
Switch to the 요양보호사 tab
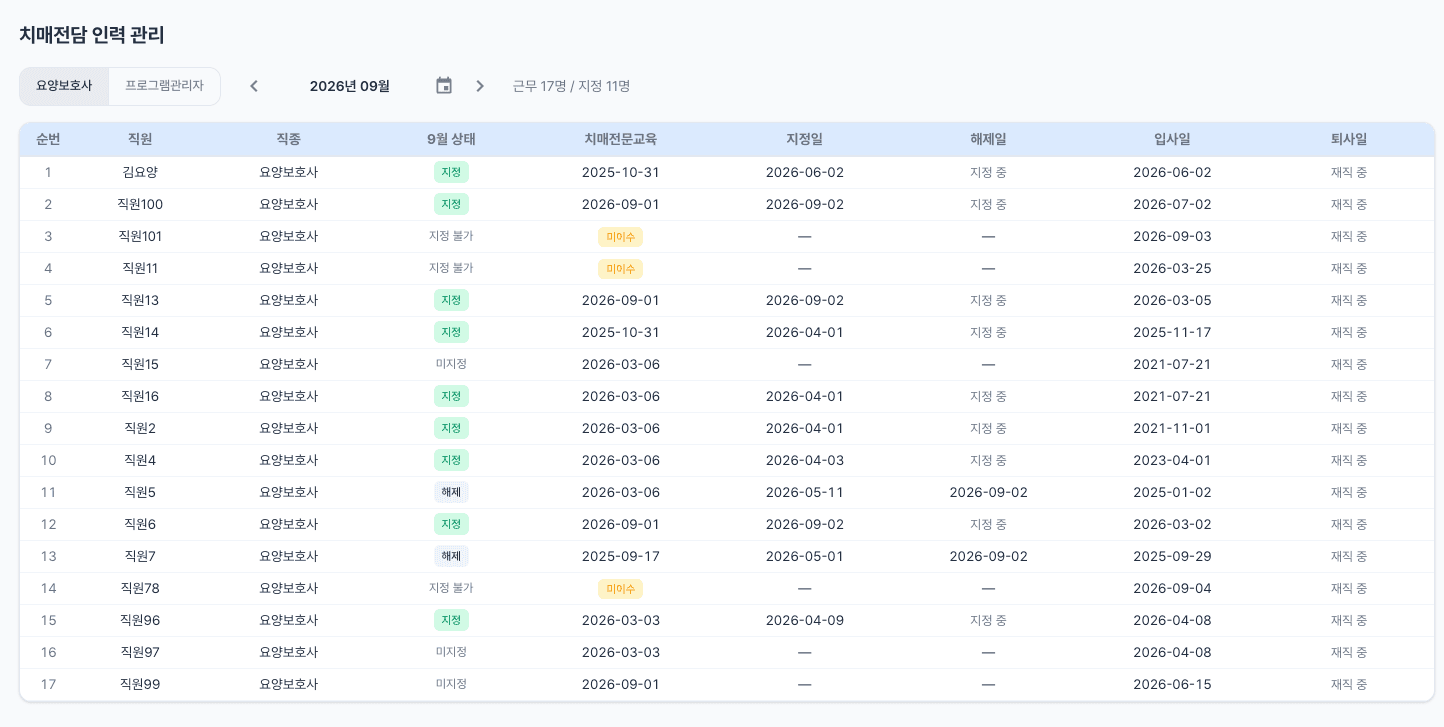[64, 86]
